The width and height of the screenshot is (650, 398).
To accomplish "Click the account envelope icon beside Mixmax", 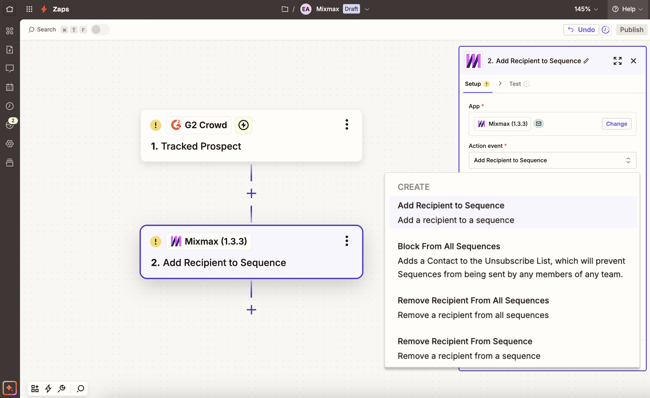I will pyautogui.click(x=538, y=124).
